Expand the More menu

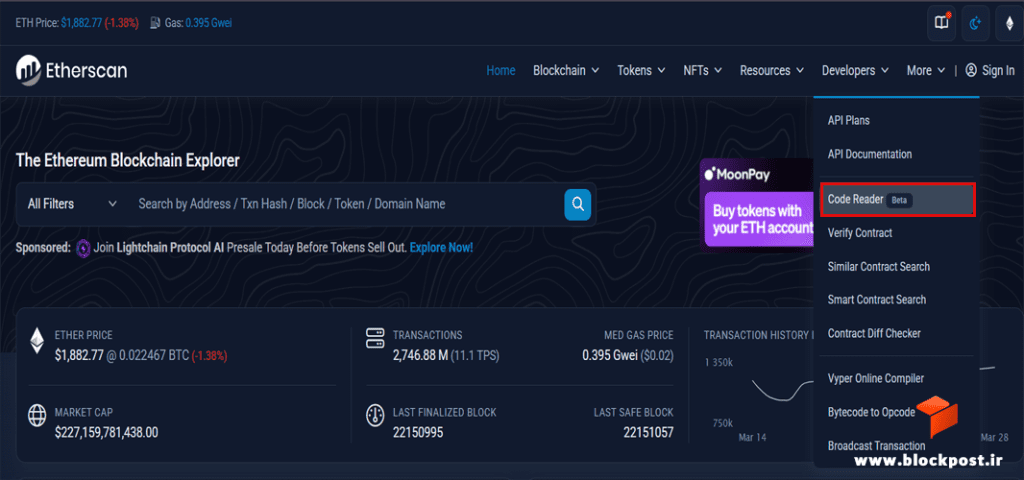925,71
